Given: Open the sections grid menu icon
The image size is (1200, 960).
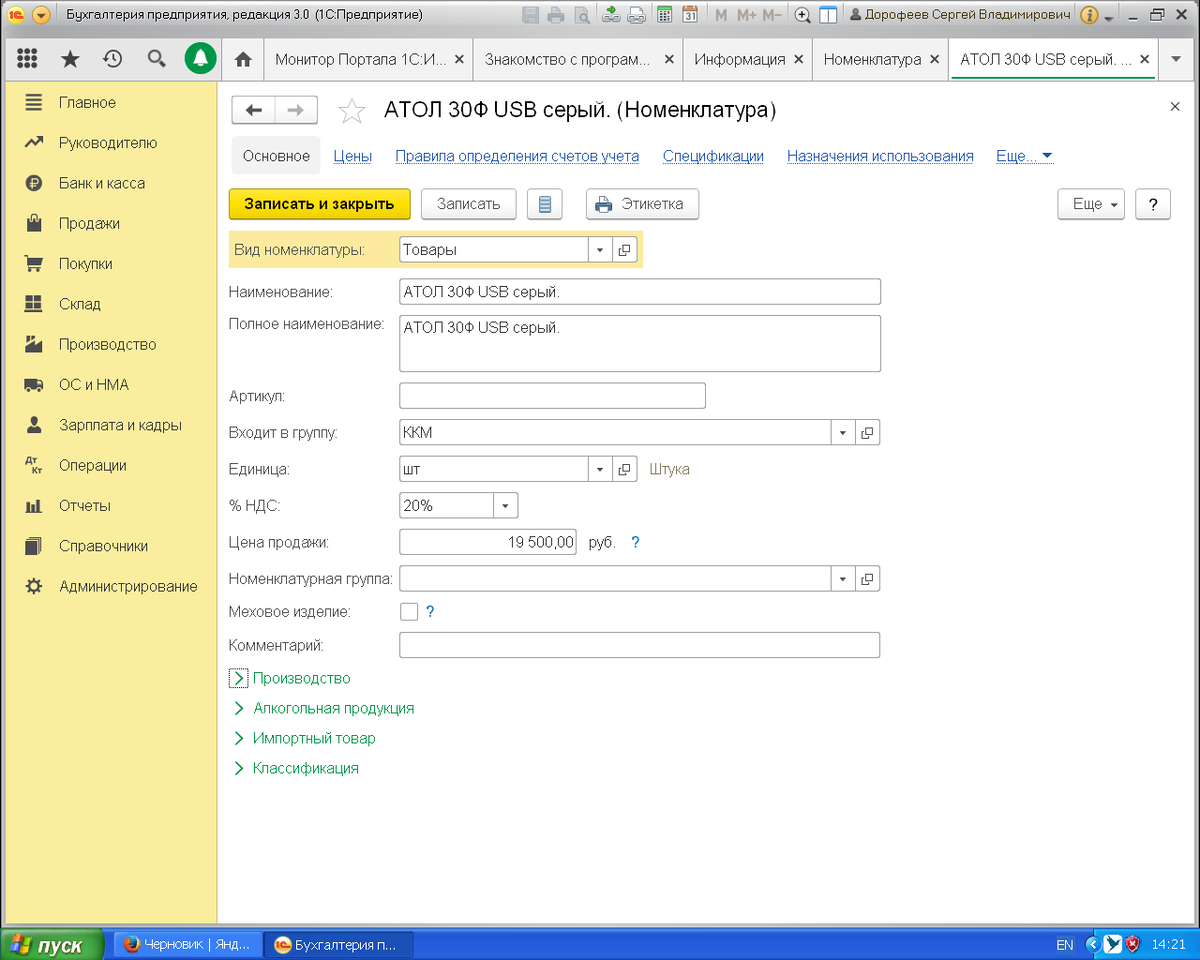Looking at the screenshot, I should [x=28, y=59].
